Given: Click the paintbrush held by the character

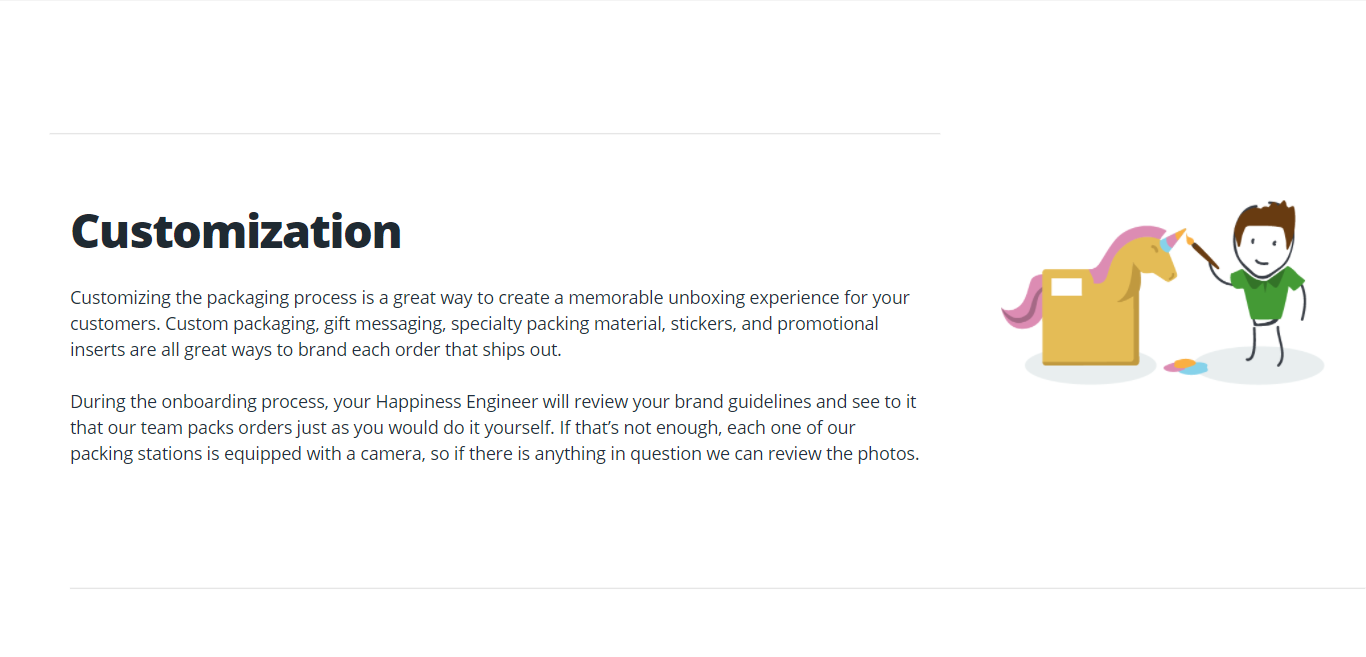Looking at the screenshot, I should coord(1203,250).
